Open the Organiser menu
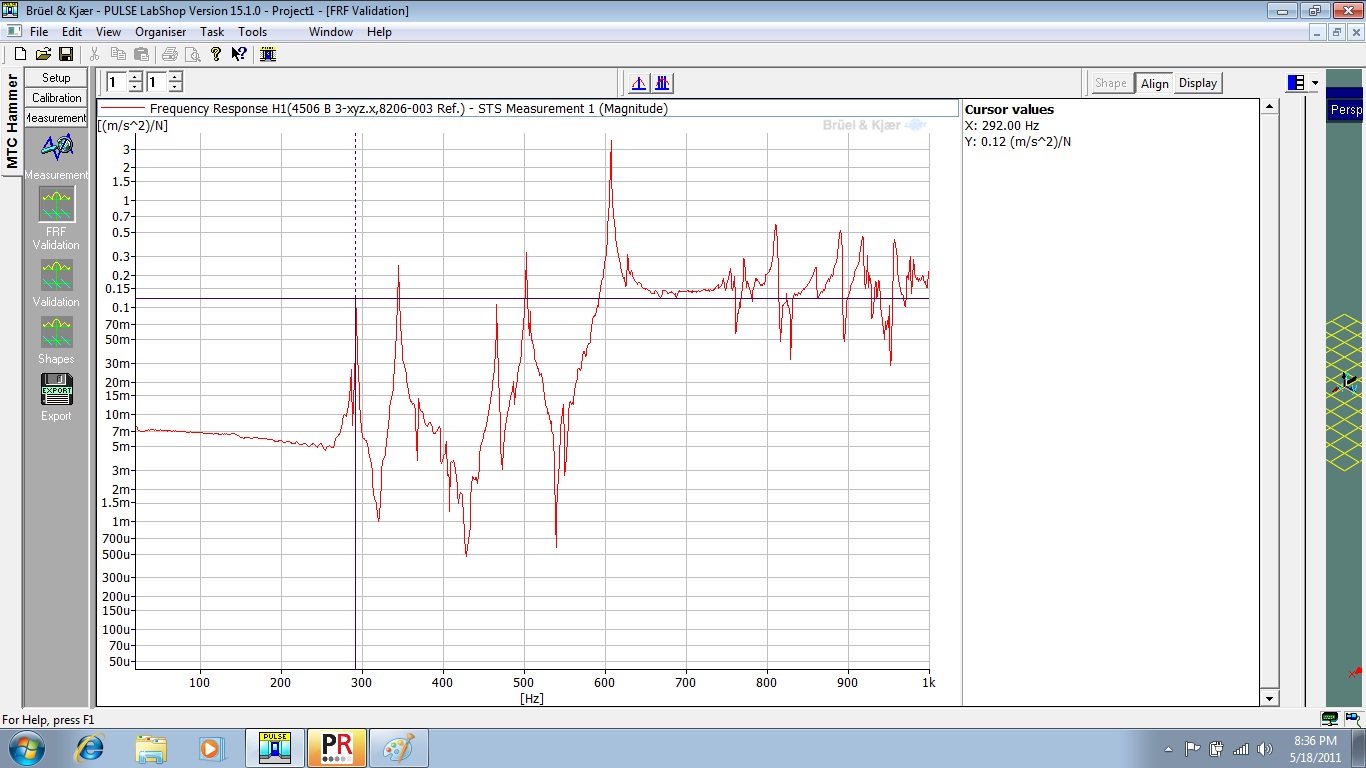Viewport: 1366px width, 768px height. 160,32
